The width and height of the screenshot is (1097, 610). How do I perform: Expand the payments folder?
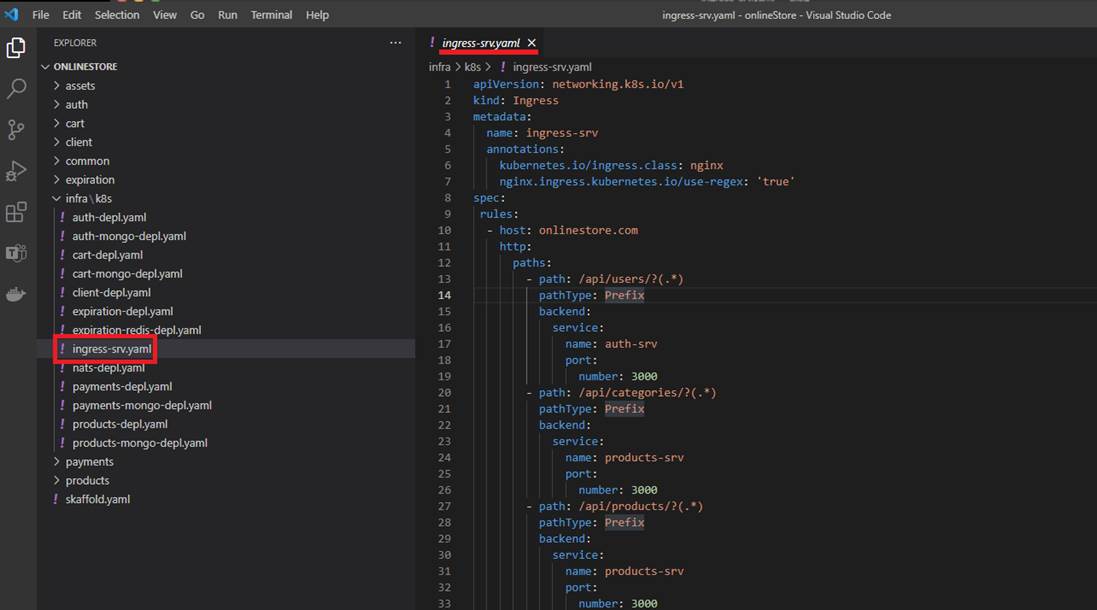point(89,462)
